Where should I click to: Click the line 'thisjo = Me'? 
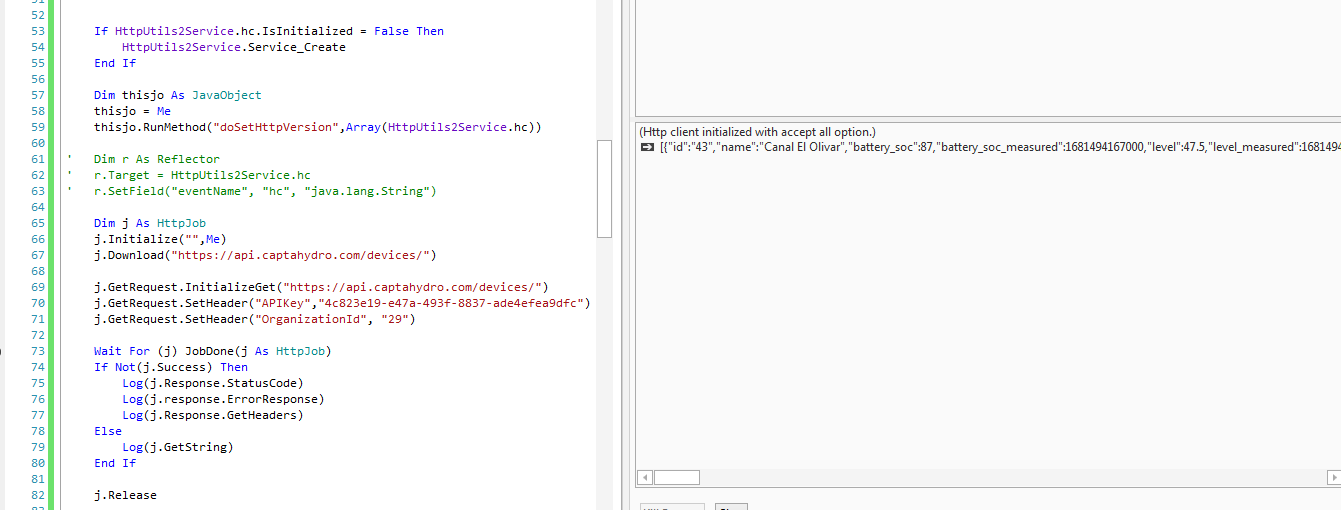(x=132, y=111)
